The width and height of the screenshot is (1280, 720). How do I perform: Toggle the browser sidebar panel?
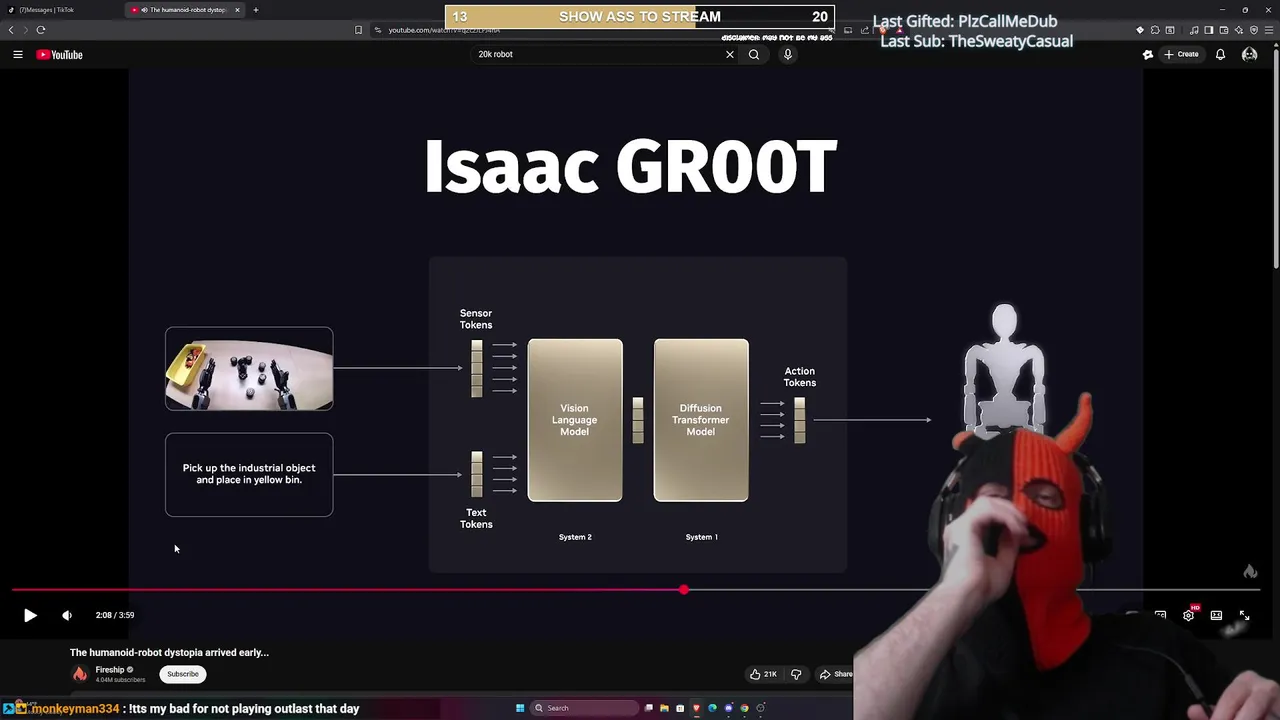(1209, 30)
